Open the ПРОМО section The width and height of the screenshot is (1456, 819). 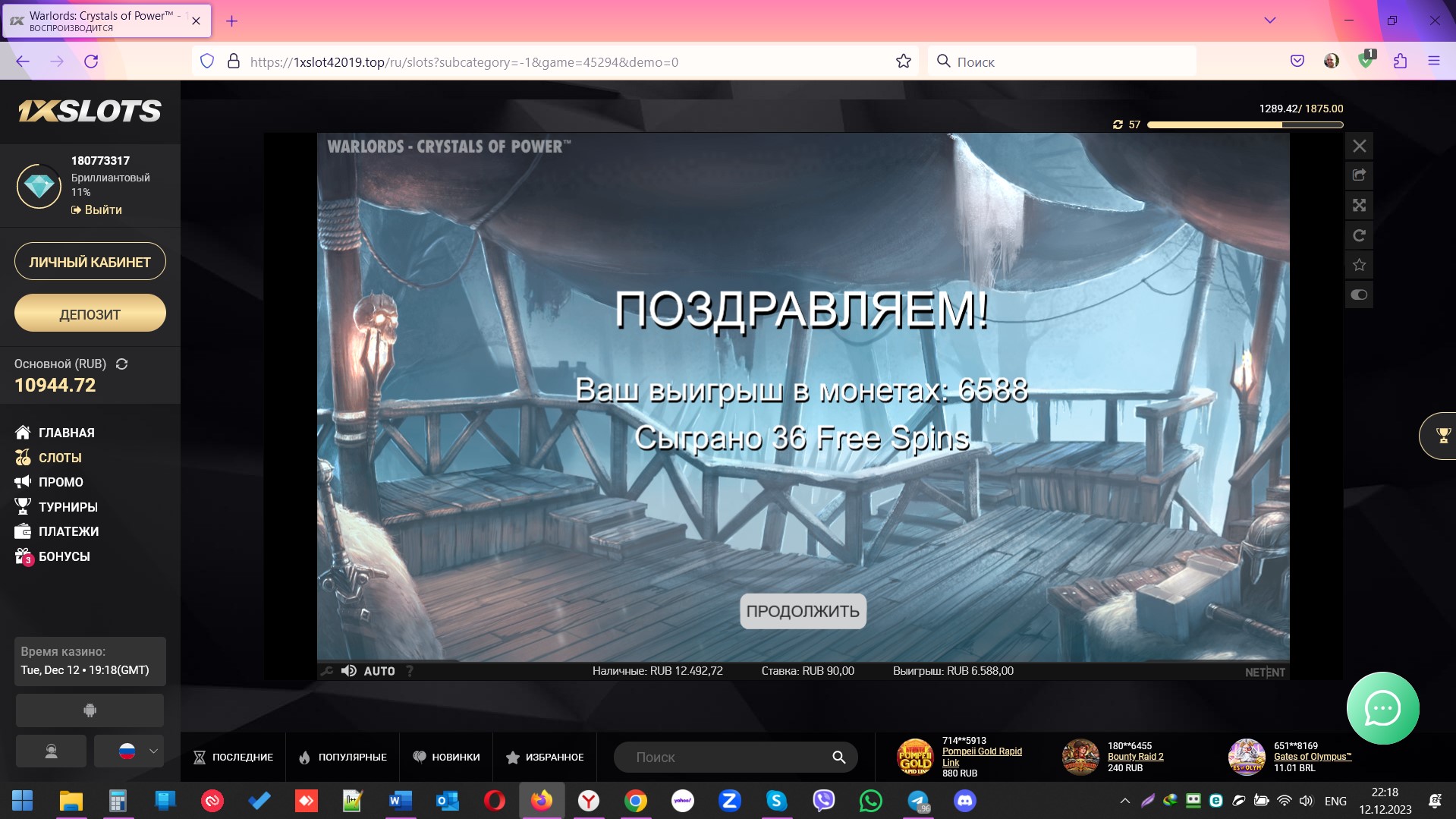point(49,482)
